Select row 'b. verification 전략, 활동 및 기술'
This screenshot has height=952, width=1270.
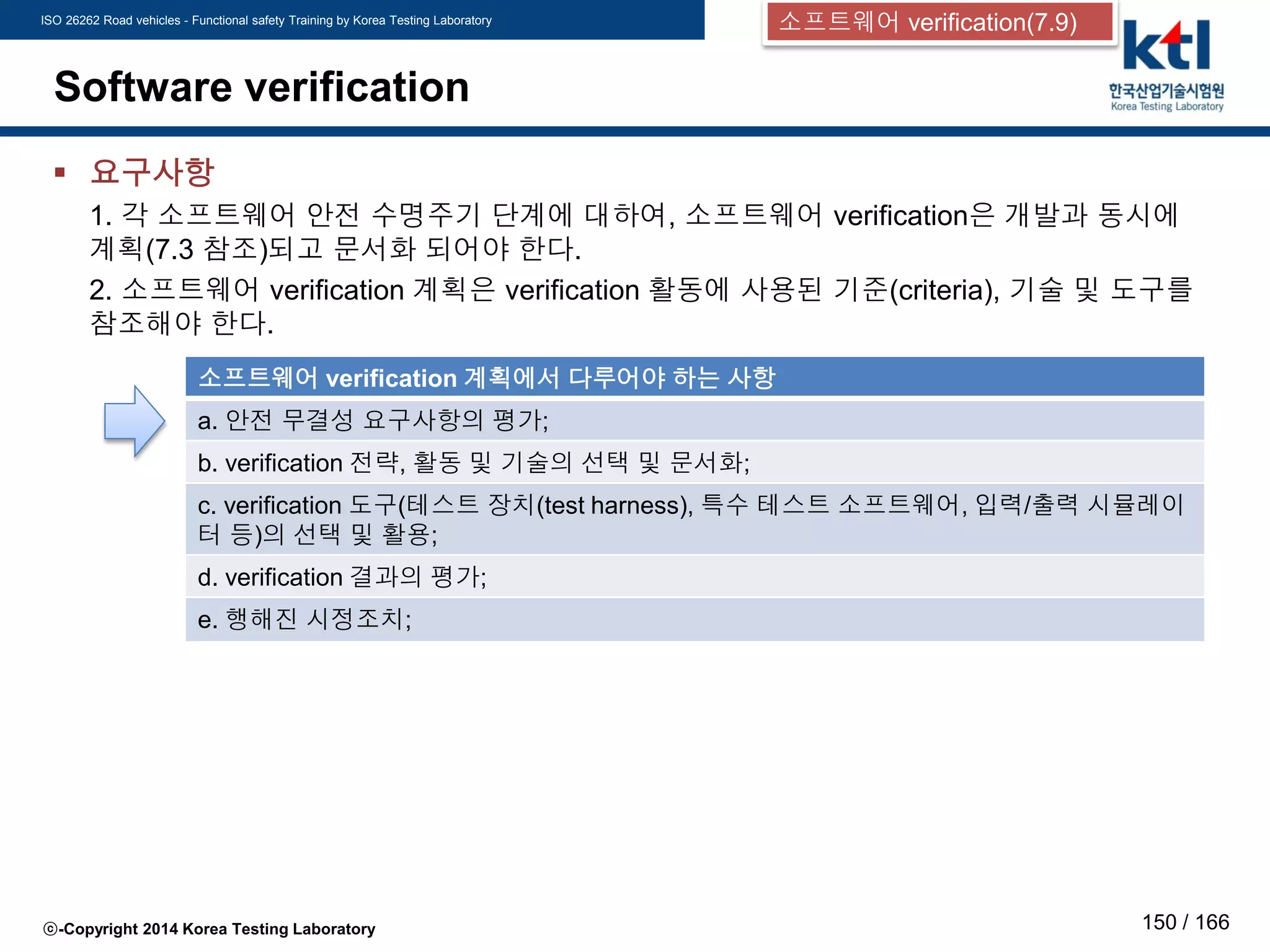click(695, 462)
